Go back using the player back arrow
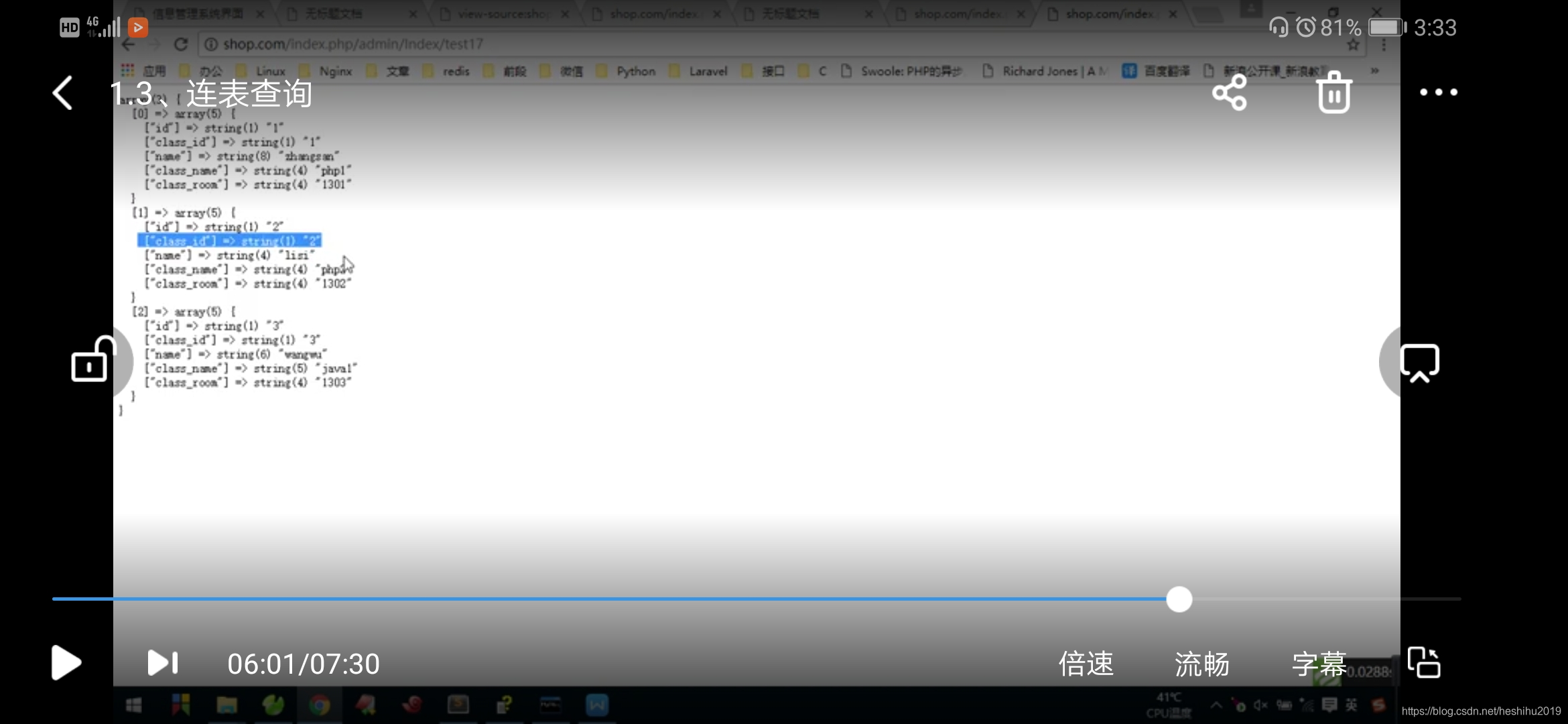 tap(62, 93)
